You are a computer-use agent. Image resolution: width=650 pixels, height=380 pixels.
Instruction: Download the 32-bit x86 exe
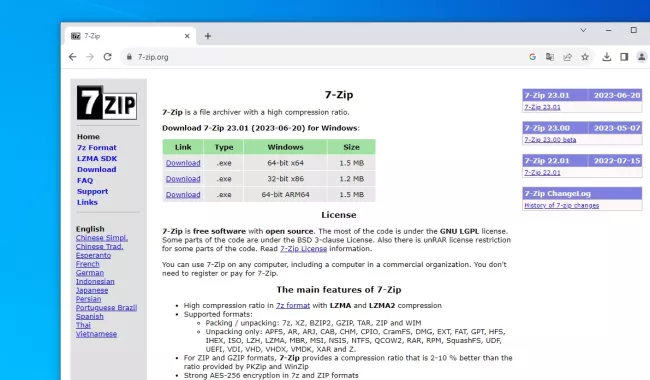tap(183, 179)
